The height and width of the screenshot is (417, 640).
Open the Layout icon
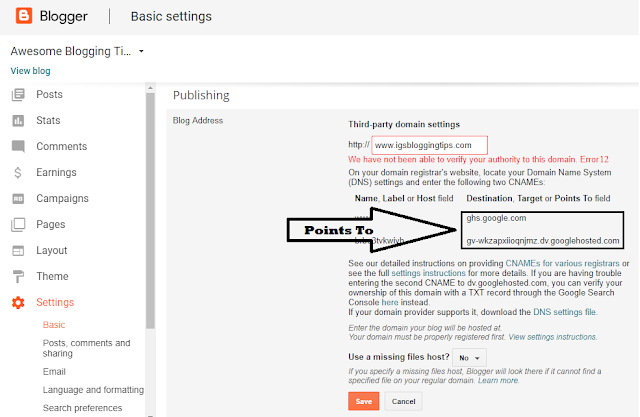[x=18, y=251]
